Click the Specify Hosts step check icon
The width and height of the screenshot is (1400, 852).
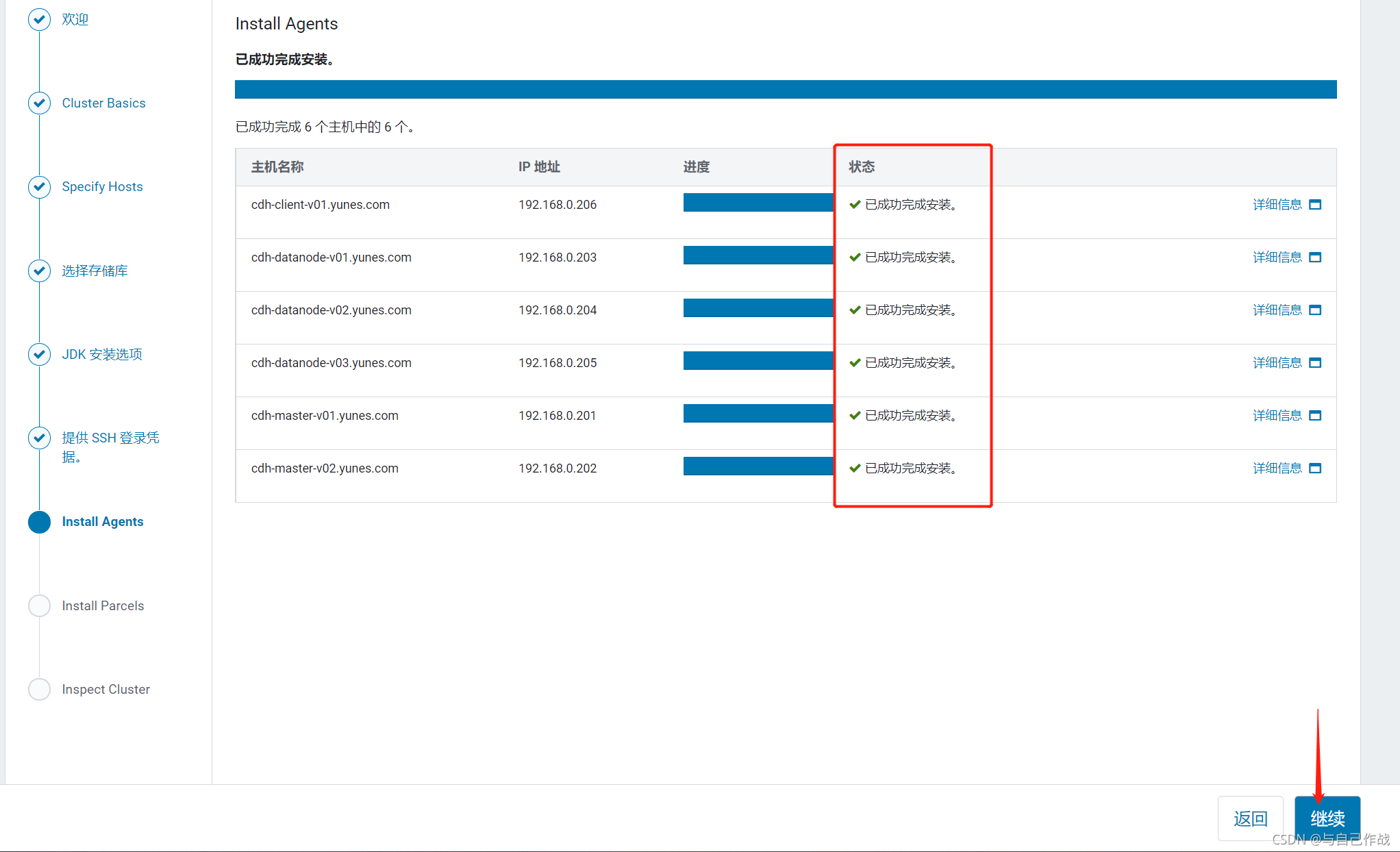pos(39,186)
